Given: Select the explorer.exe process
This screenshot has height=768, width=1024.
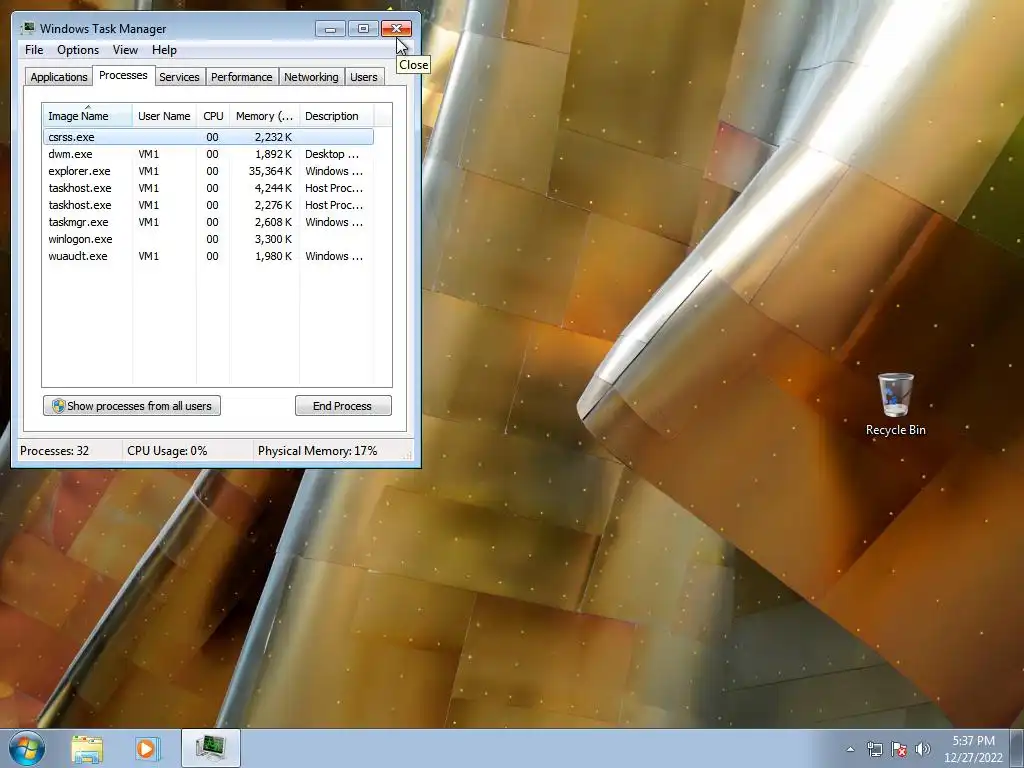Looking at the screenshot, I should [208, 171].
